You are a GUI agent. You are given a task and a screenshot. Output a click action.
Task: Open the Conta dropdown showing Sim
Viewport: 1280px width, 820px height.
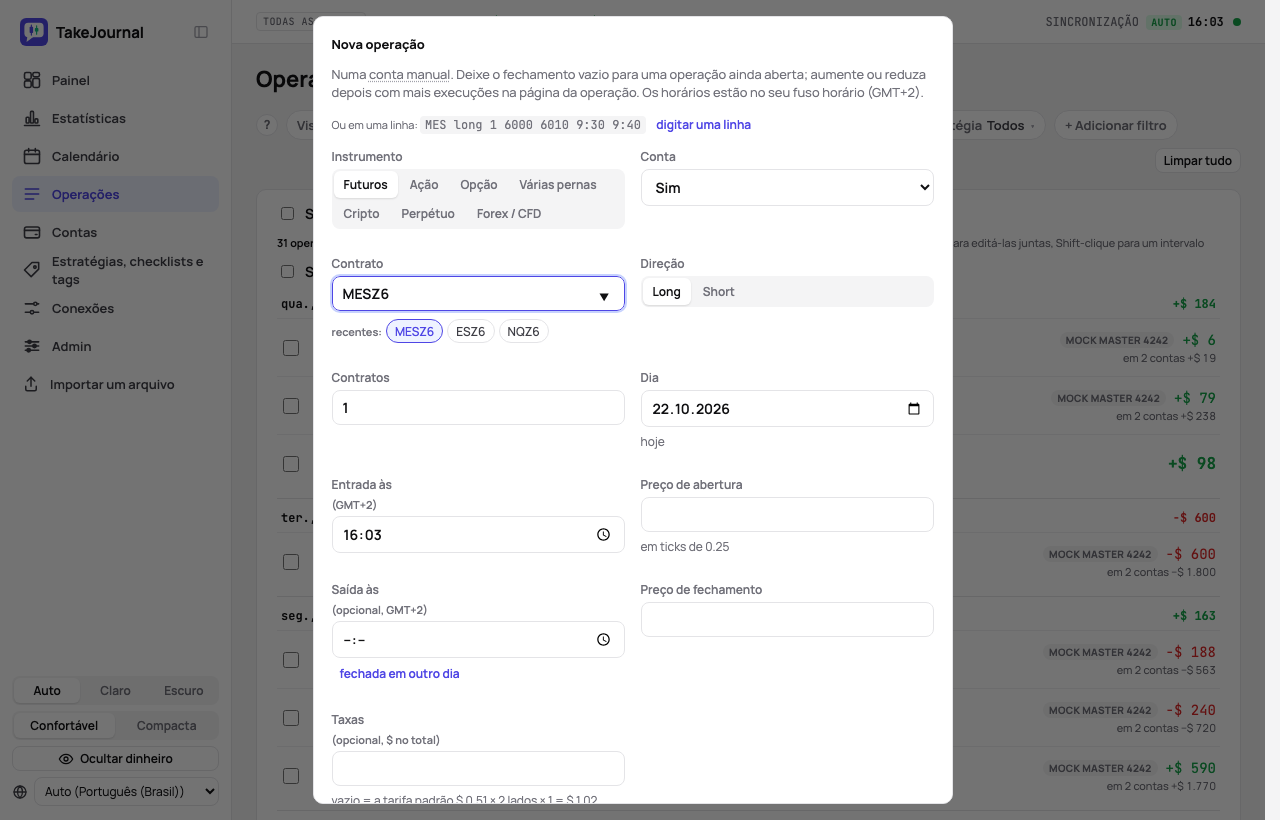click(x=787, y=187)
